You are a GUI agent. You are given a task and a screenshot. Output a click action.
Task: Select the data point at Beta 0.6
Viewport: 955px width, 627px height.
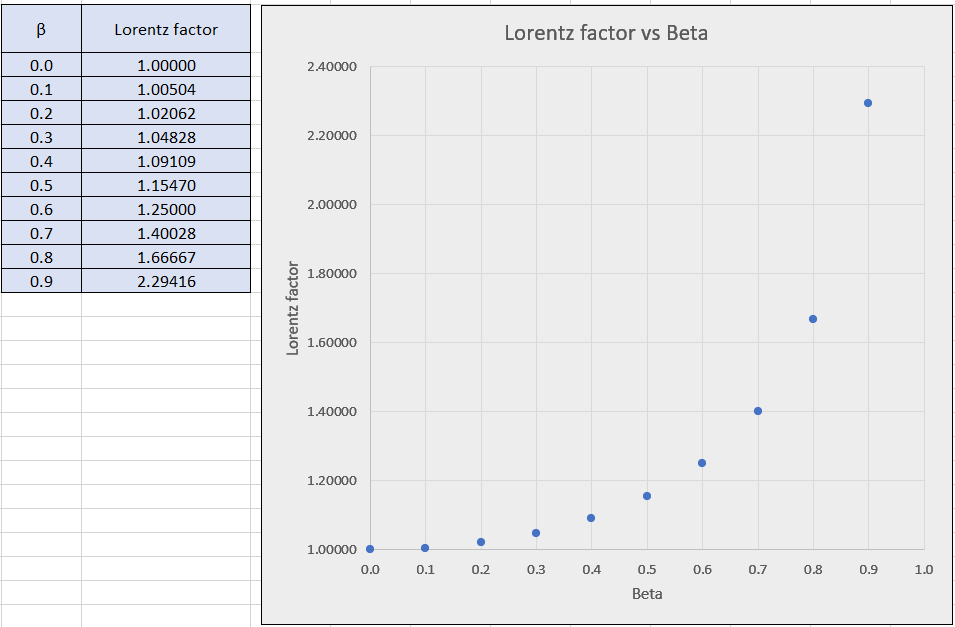pos(702,463)
